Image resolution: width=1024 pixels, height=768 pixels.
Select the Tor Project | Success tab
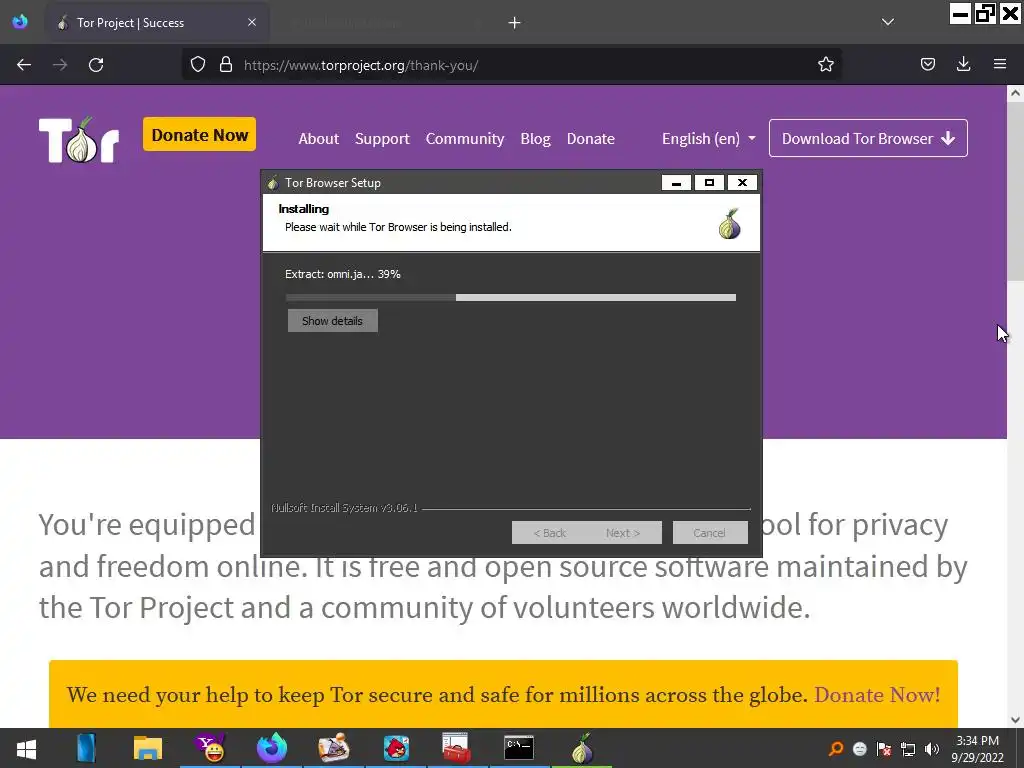[x=157, y=23]
